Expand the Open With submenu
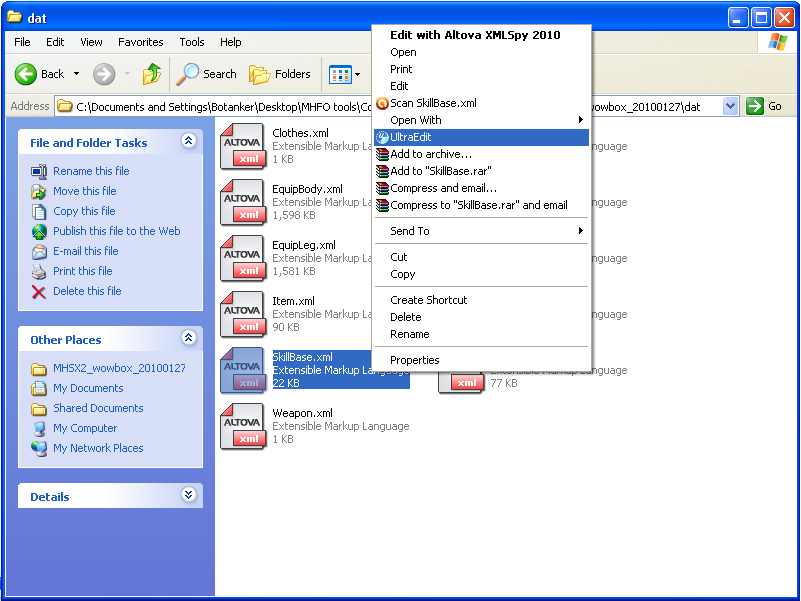This screenshot has height=601, width=801. [481, 120]
